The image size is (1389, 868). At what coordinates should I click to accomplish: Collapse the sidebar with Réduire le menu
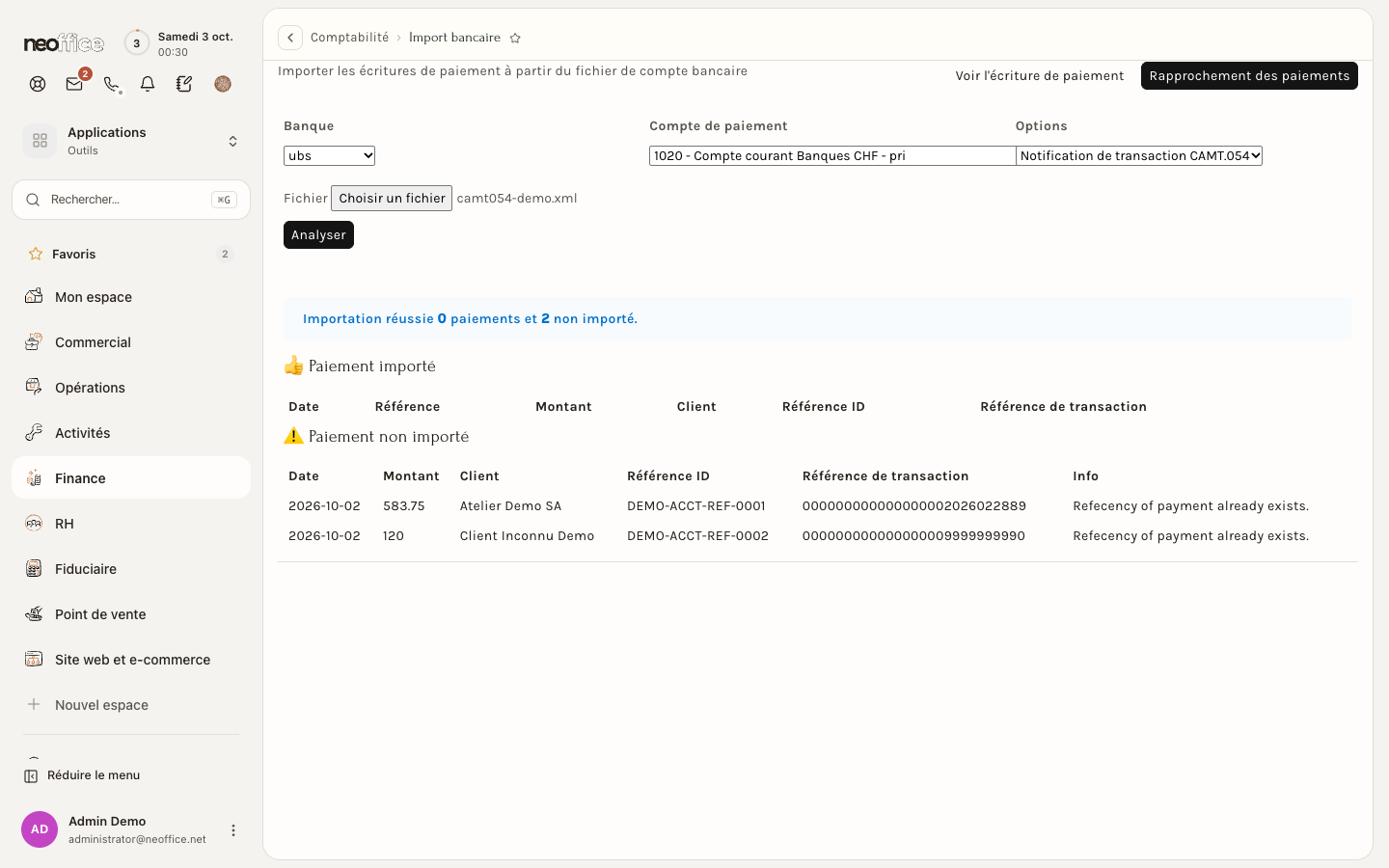(x=82, y=775)
